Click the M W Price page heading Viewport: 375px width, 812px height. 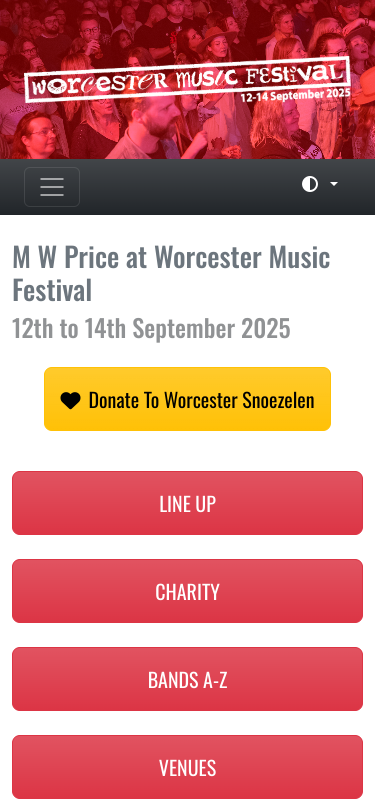171,273
